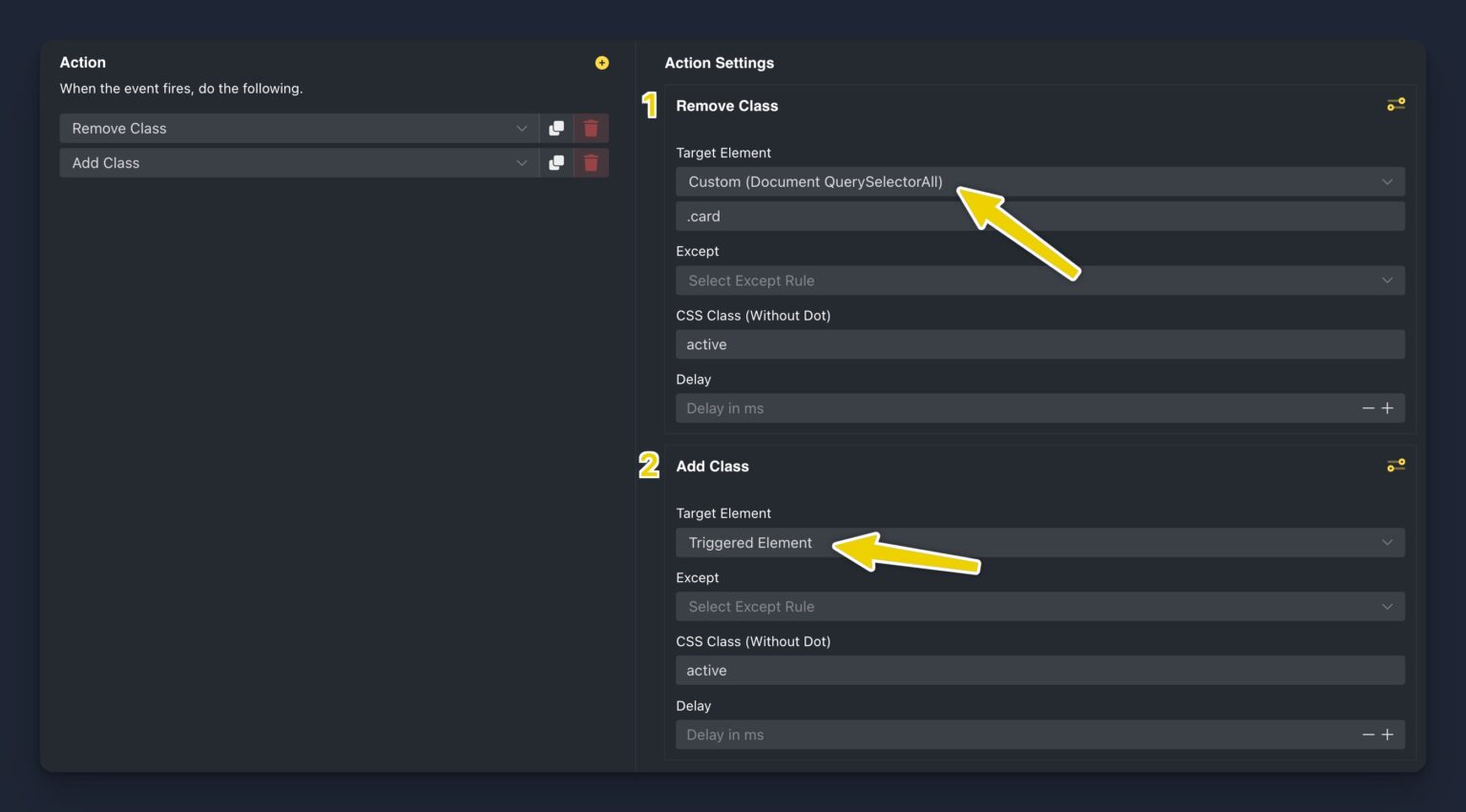Edit the active class input in Add Class
This screenshot has height=812, width=1466.
point(1040,670)
